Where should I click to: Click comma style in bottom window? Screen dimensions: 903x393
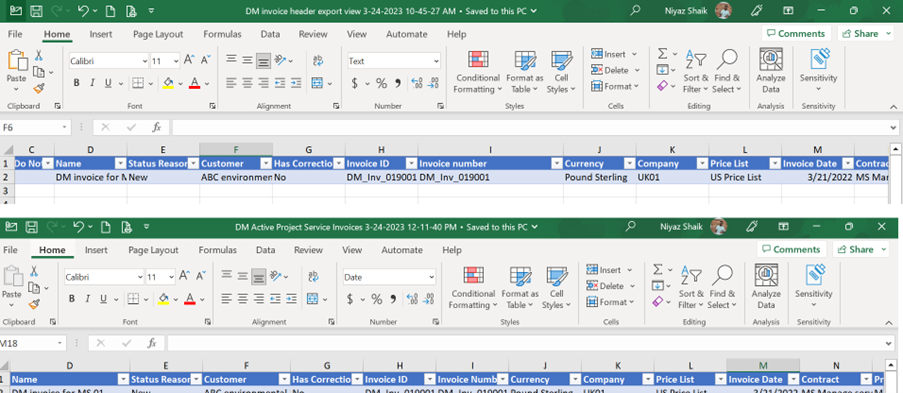(393, 299)
